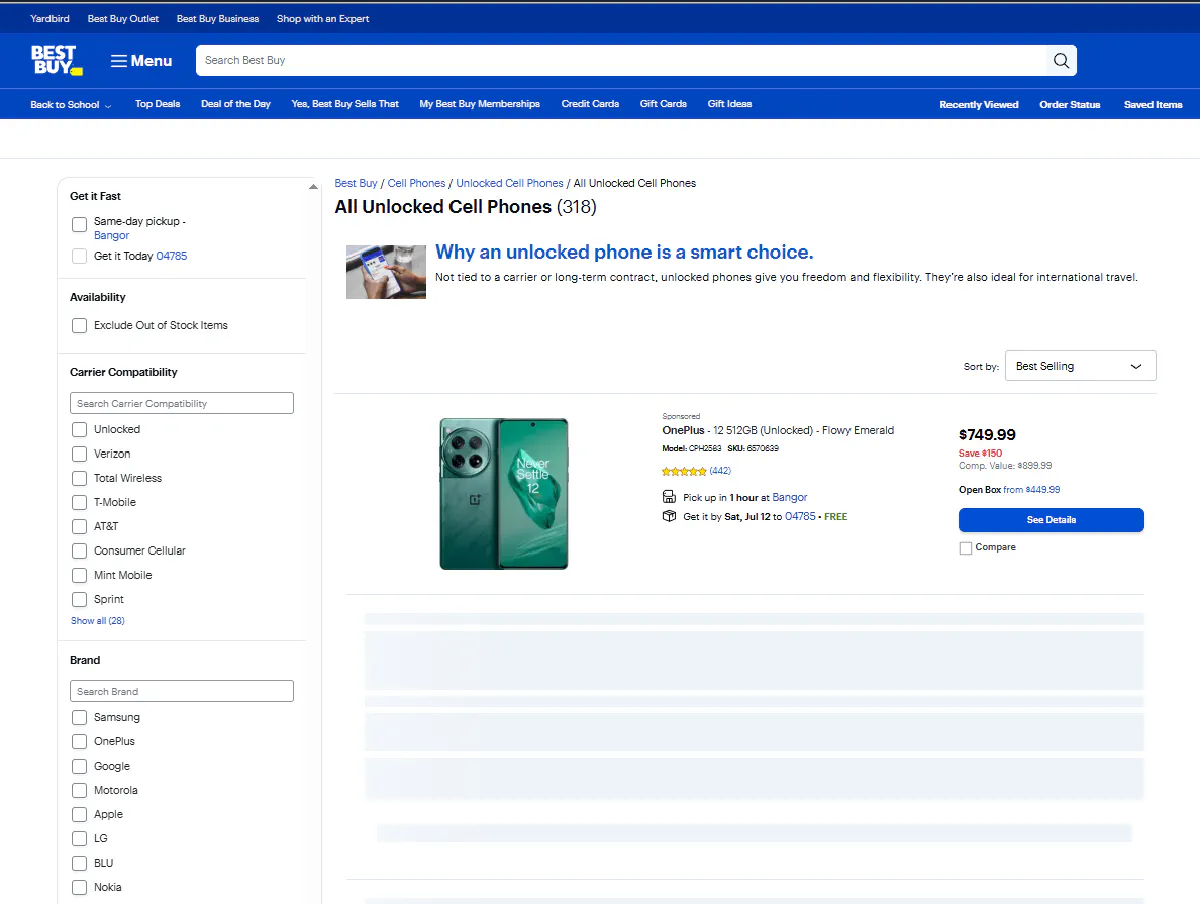
Task: Select the Verizon carrier compatibility checkbox
Action: tap(79, 454)
